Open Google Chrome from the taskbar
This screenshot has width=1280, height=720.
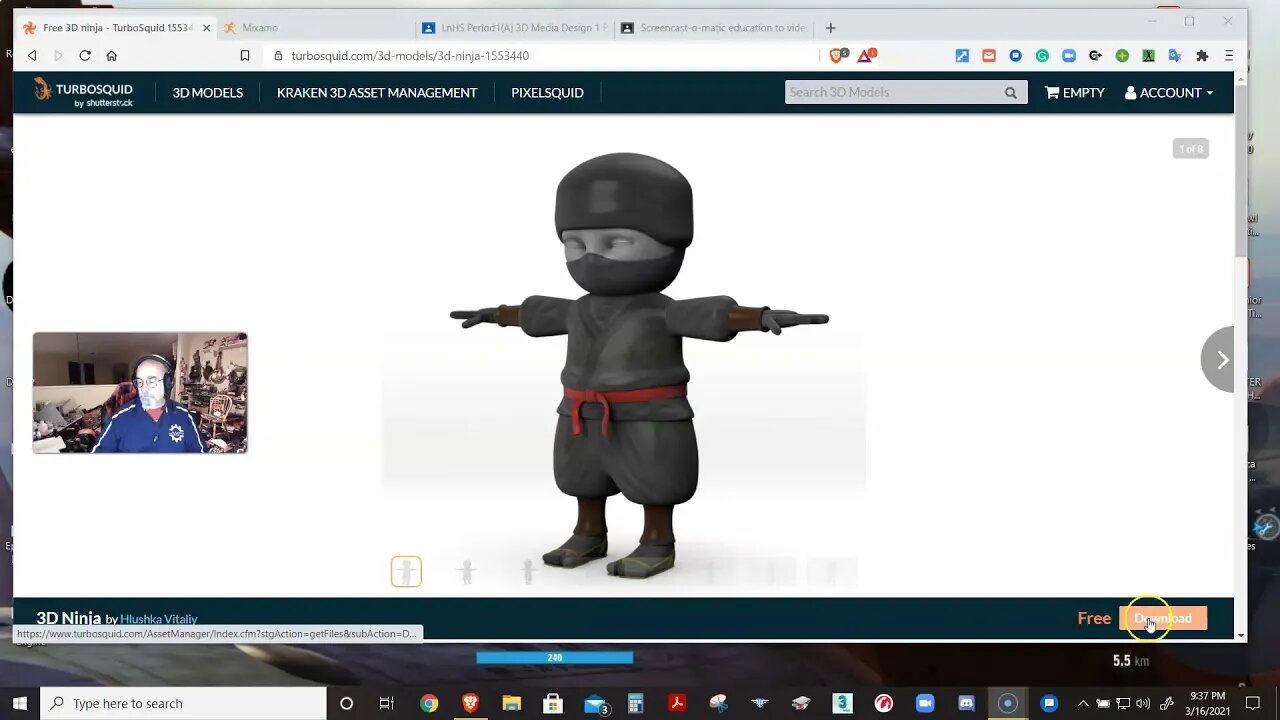tap(429, 703)
